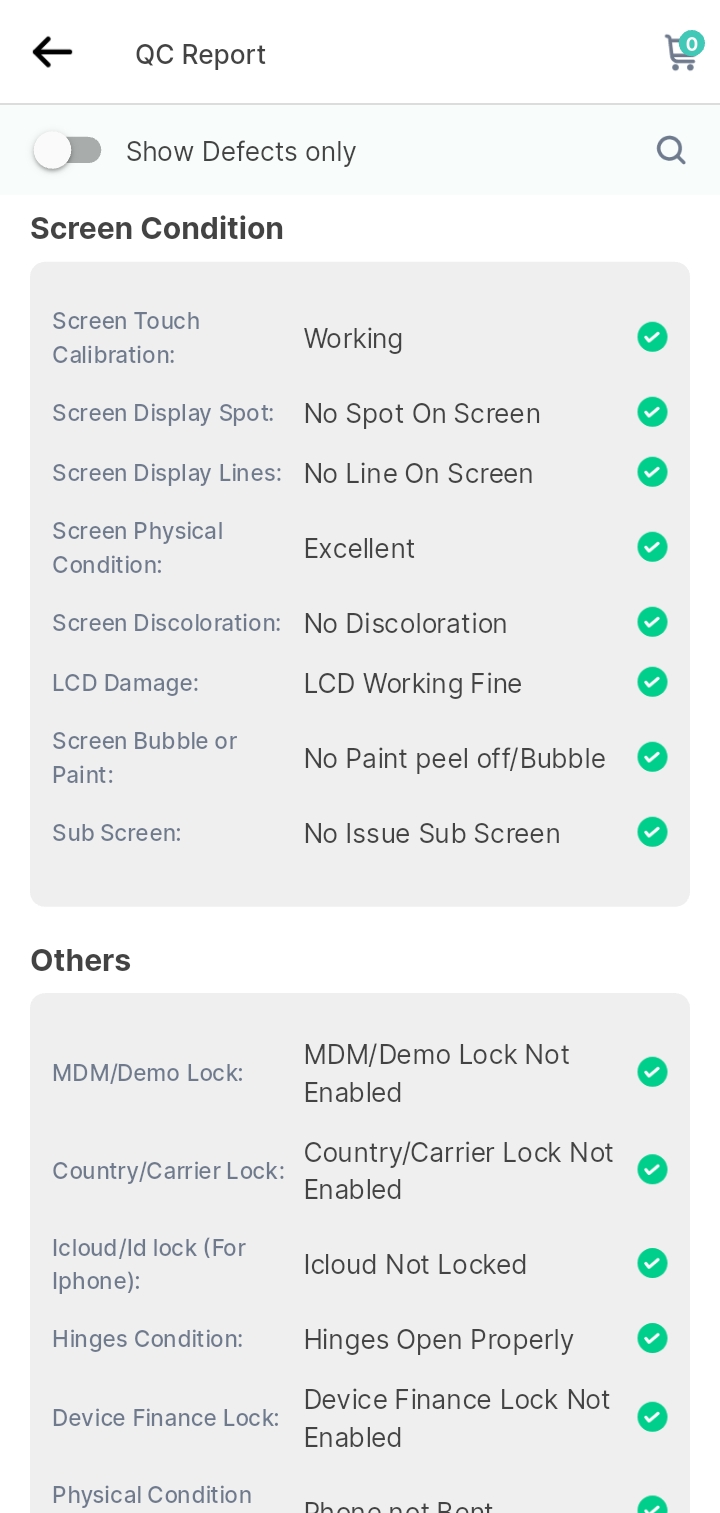Tap green check for No Spot On Screen
Screen dimensions: 720x1513
click(x=652, y=412)
